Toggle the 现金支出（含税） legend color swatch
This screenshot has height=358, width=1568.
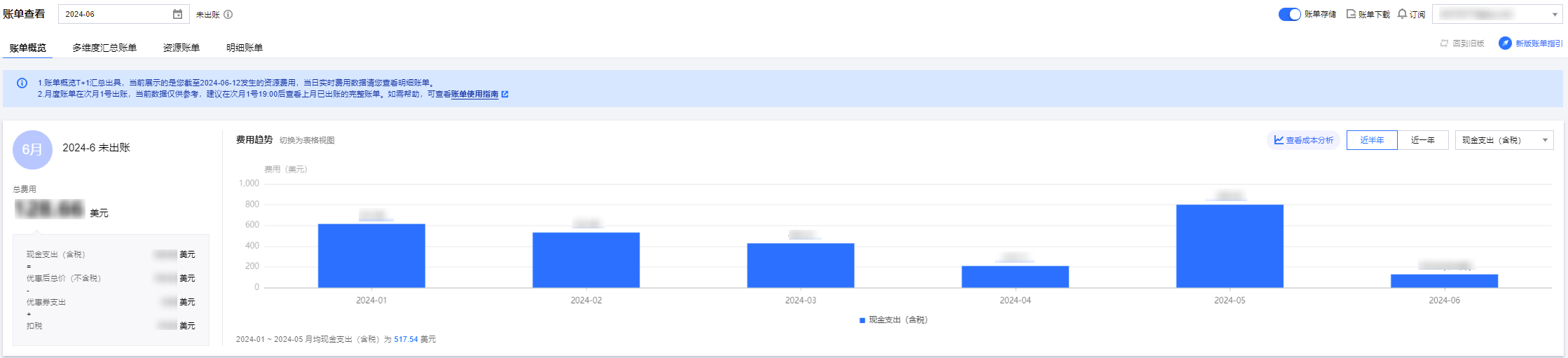pos(862,320)
